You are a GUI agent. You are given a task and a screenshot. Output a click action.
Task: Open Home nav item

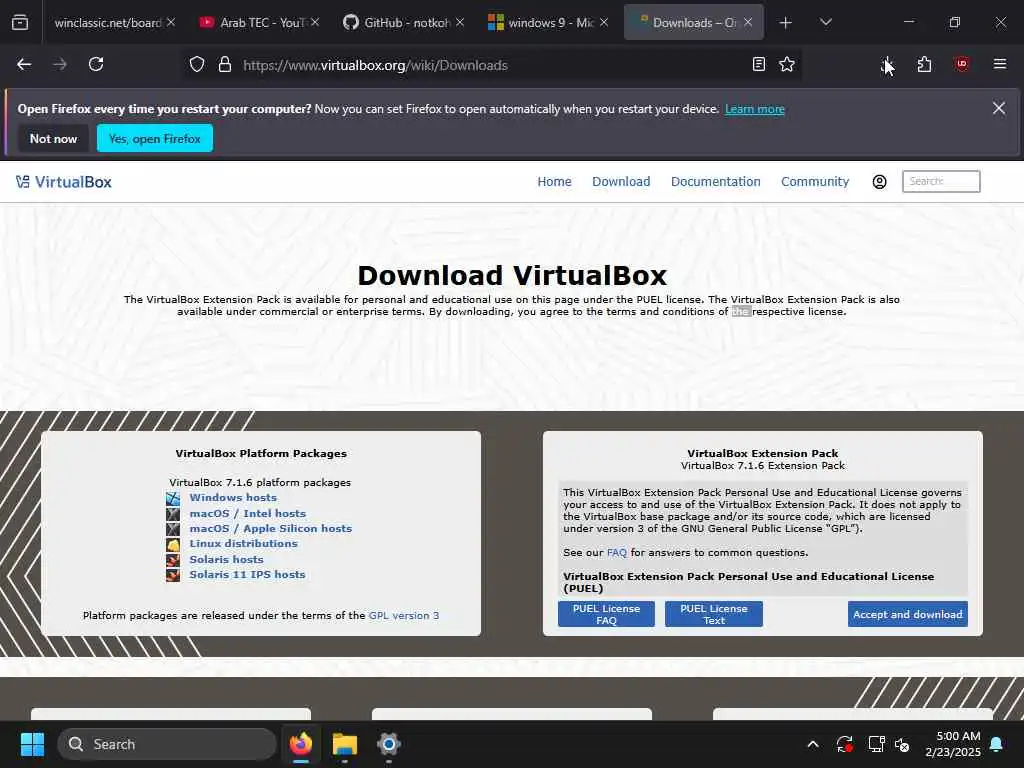(554, 182)
